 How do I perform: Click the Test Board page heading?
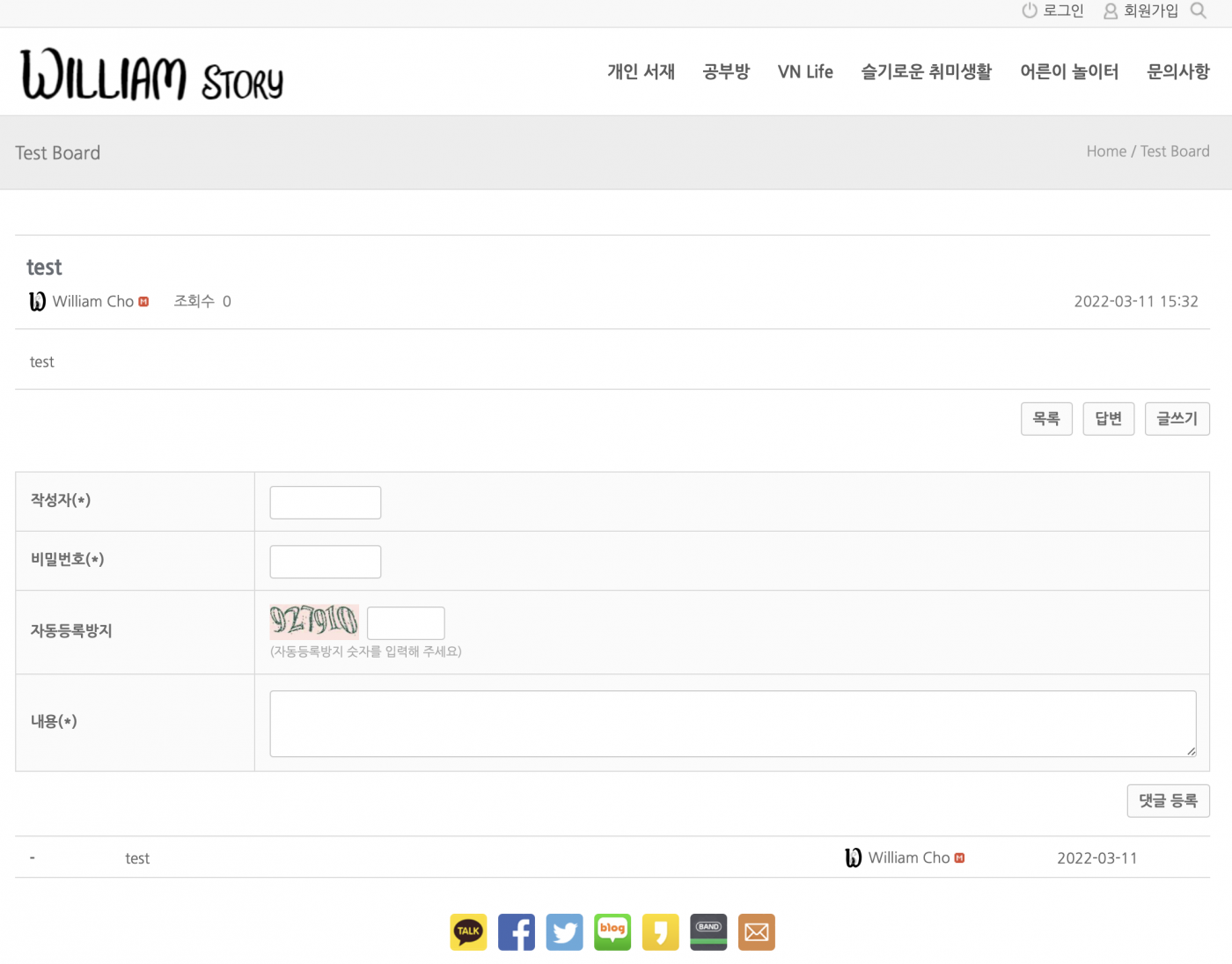tap(58, 153)
